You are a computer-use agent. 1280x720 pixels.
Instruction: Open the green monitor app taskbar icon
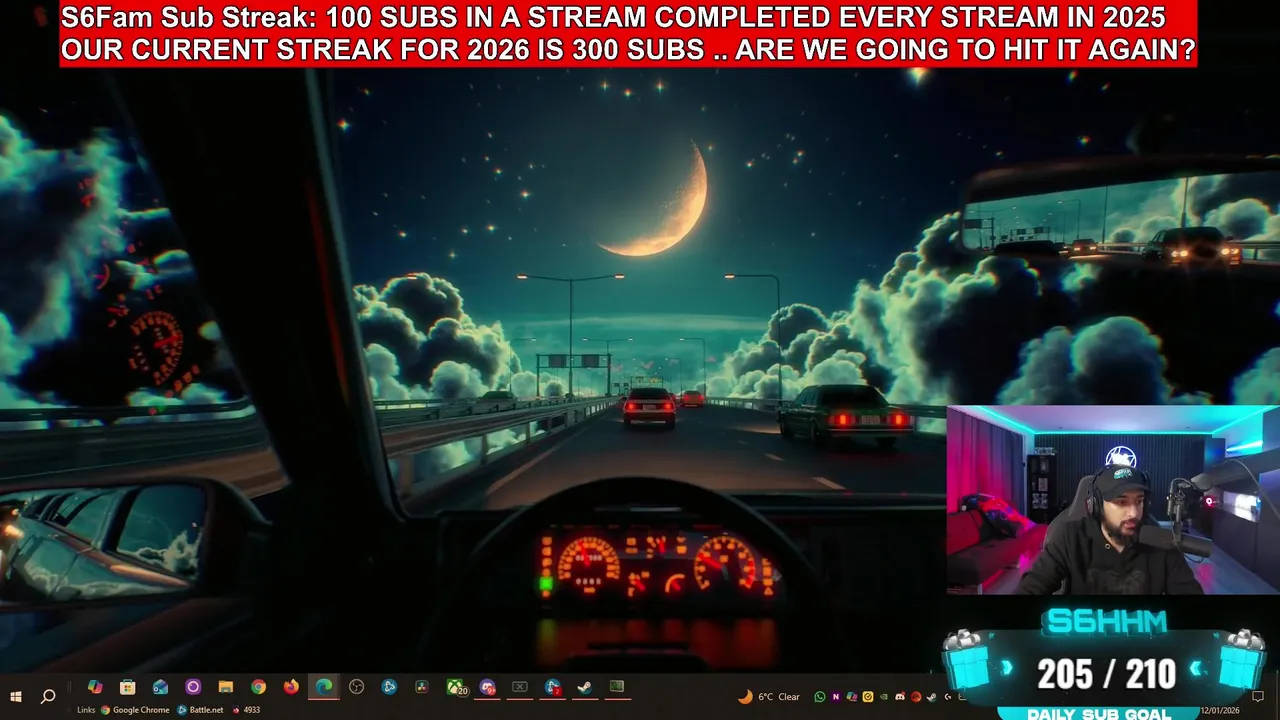tap(617, 687)
